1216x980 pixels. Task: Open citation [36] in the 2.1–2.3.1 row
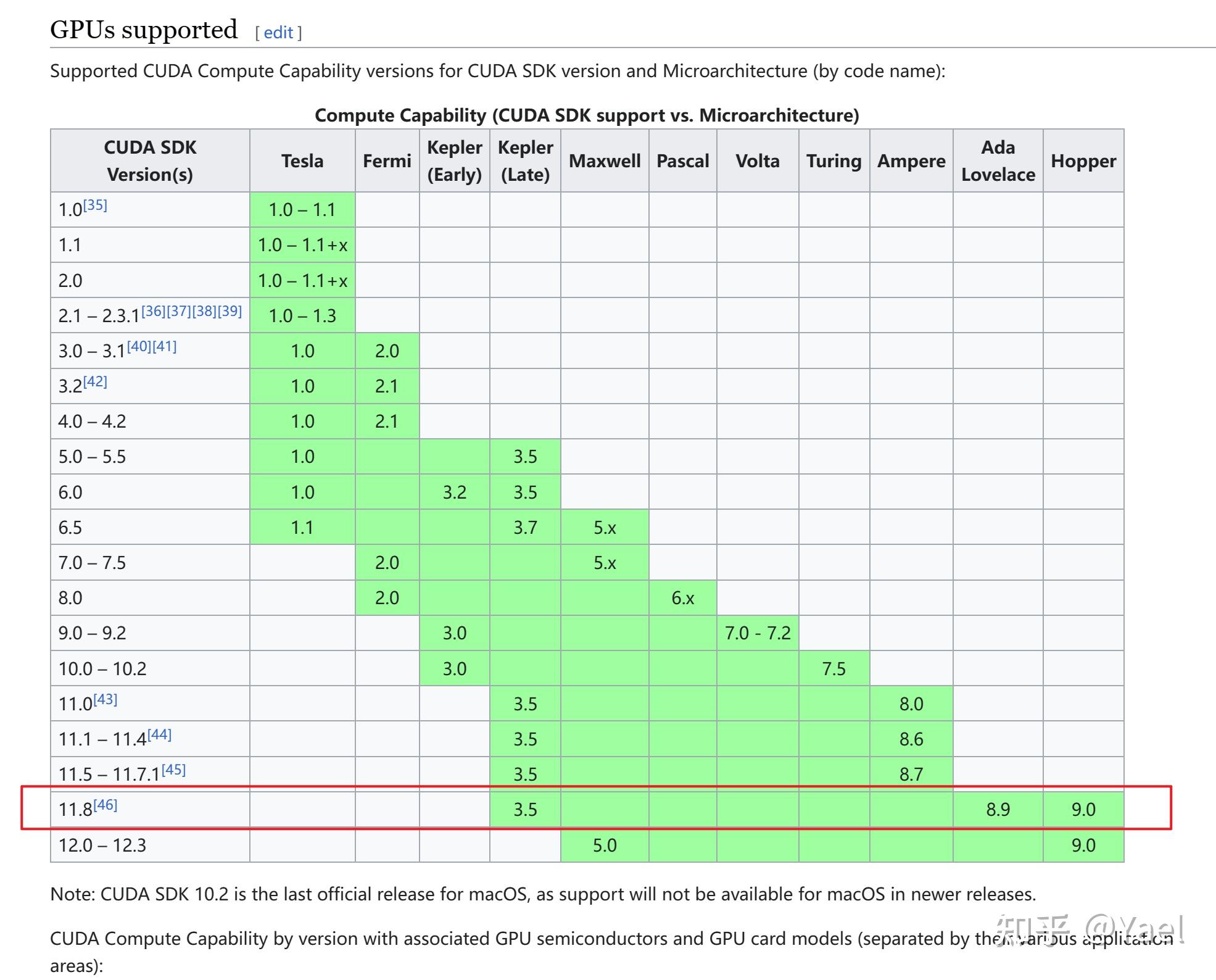tap(154, 311)
